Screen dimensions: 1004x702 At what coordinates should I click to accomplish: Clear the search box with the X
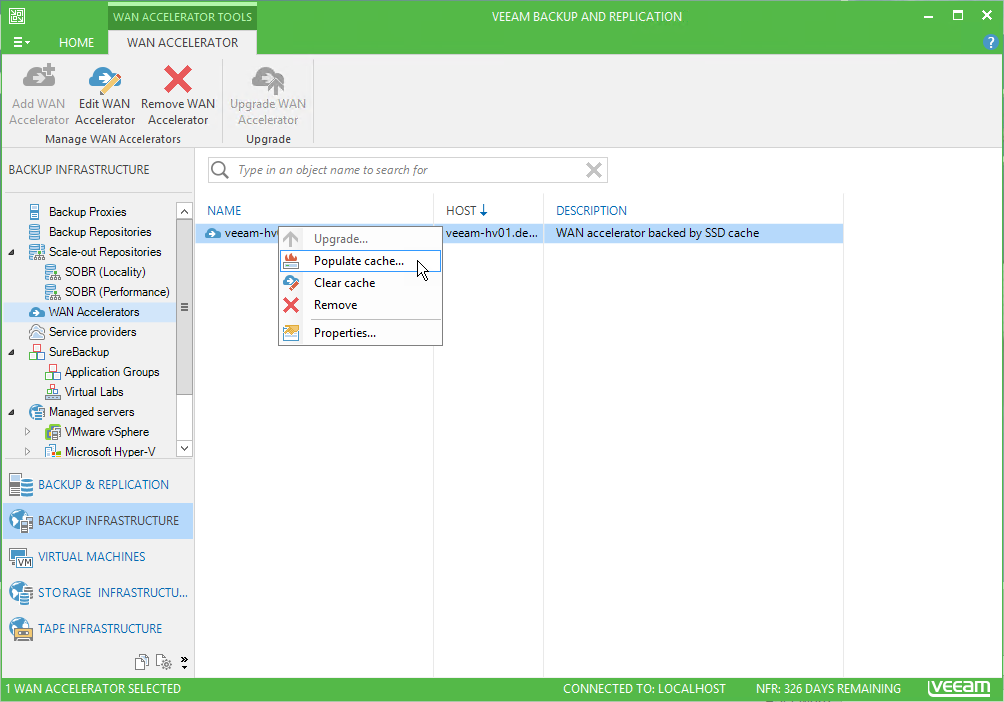[594, 170]
